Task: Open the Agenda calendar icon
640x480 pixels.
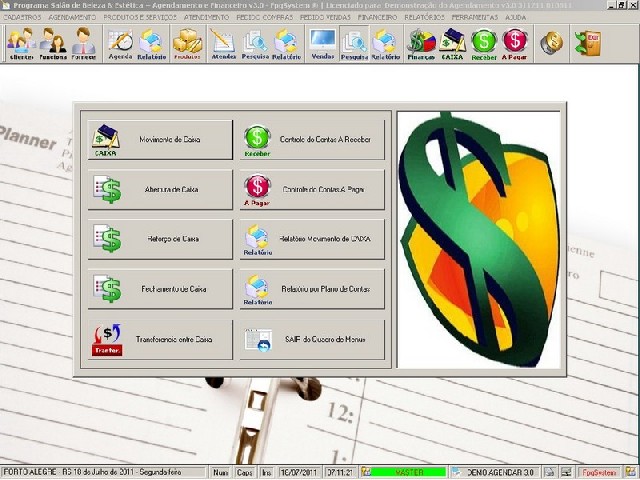Action: 120,43
